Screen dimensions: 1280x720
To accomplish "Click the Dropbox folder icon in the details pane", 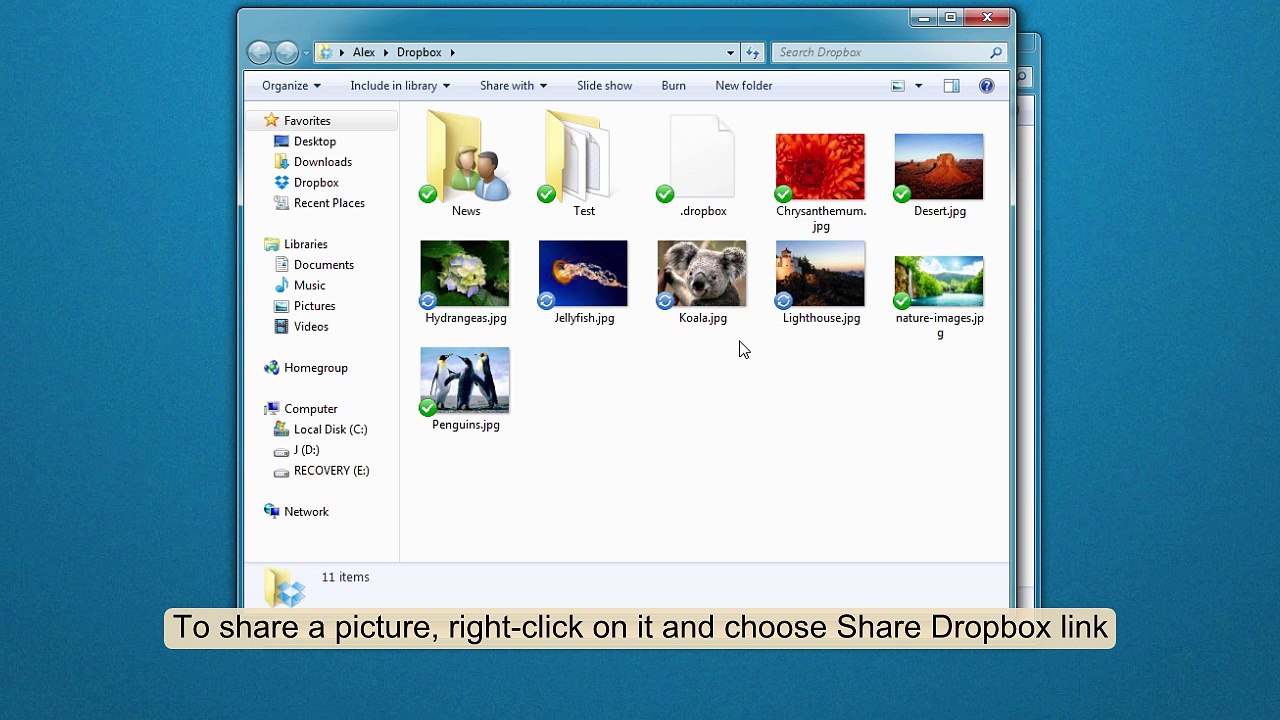I will pyautogui.click(x=284, y=587).
